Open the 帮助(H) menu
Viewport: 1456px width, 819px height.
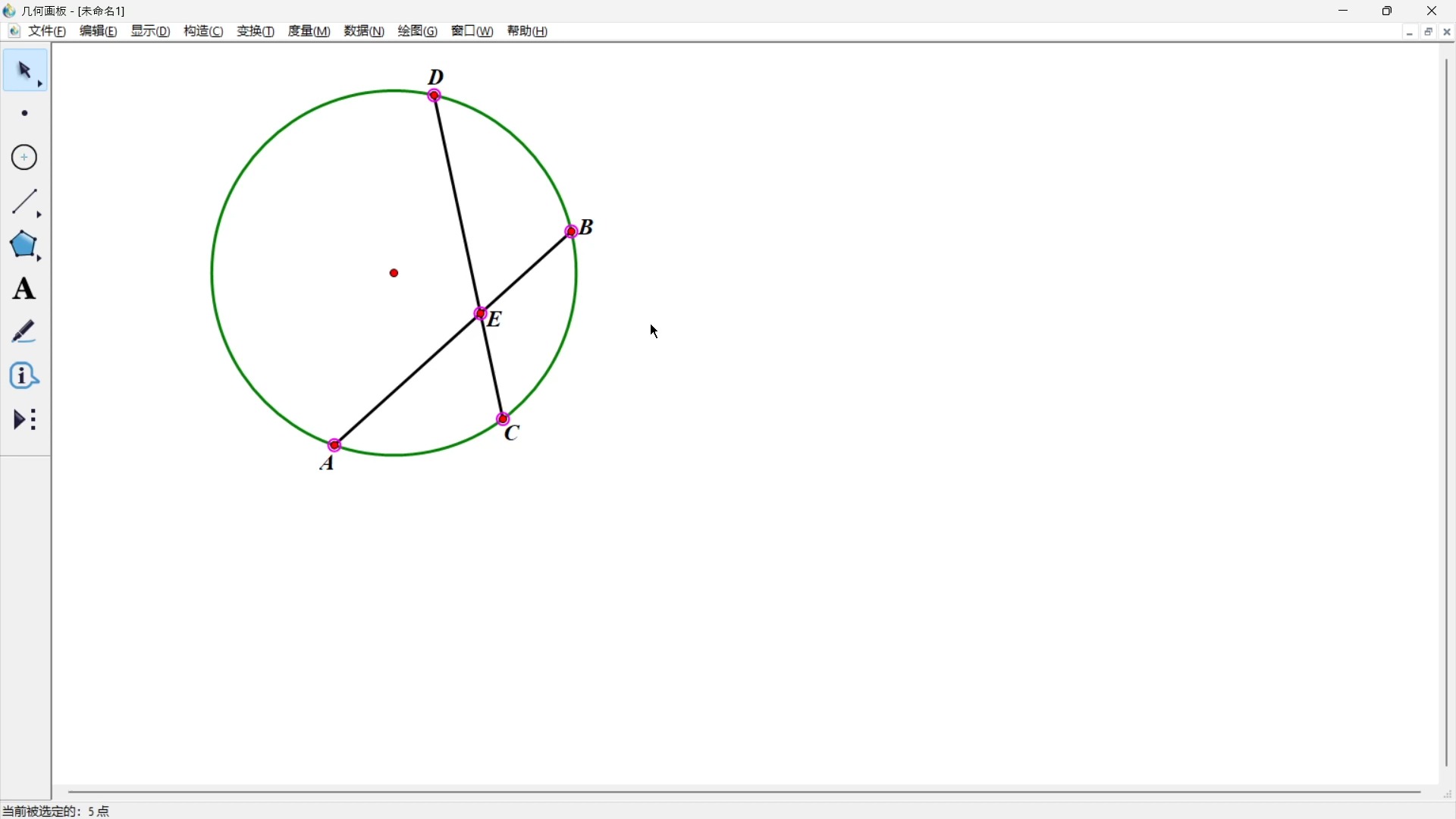(x=529, y=31)
